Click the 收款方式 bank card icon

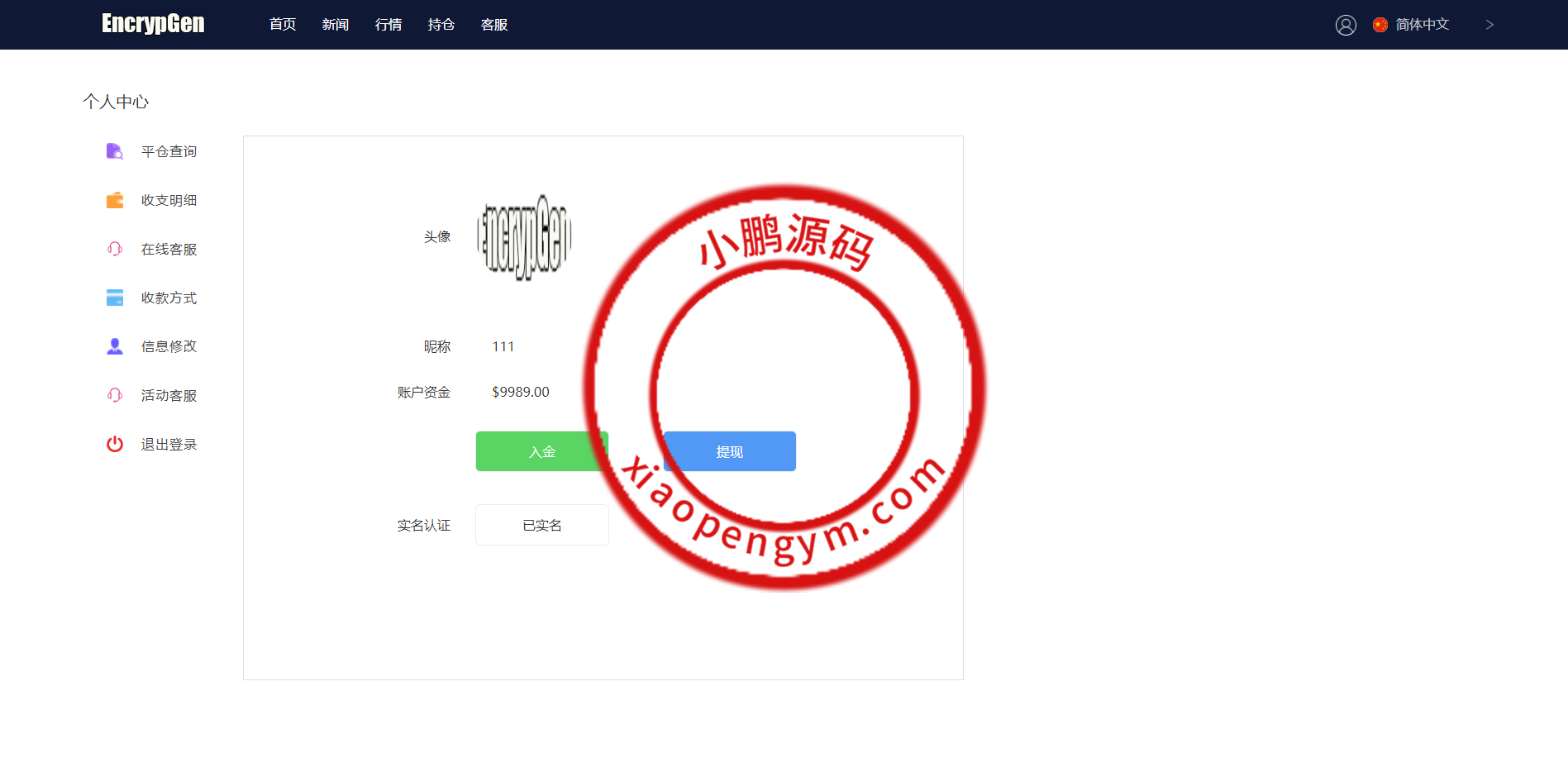pyautogui.click(x=114, y=298)
